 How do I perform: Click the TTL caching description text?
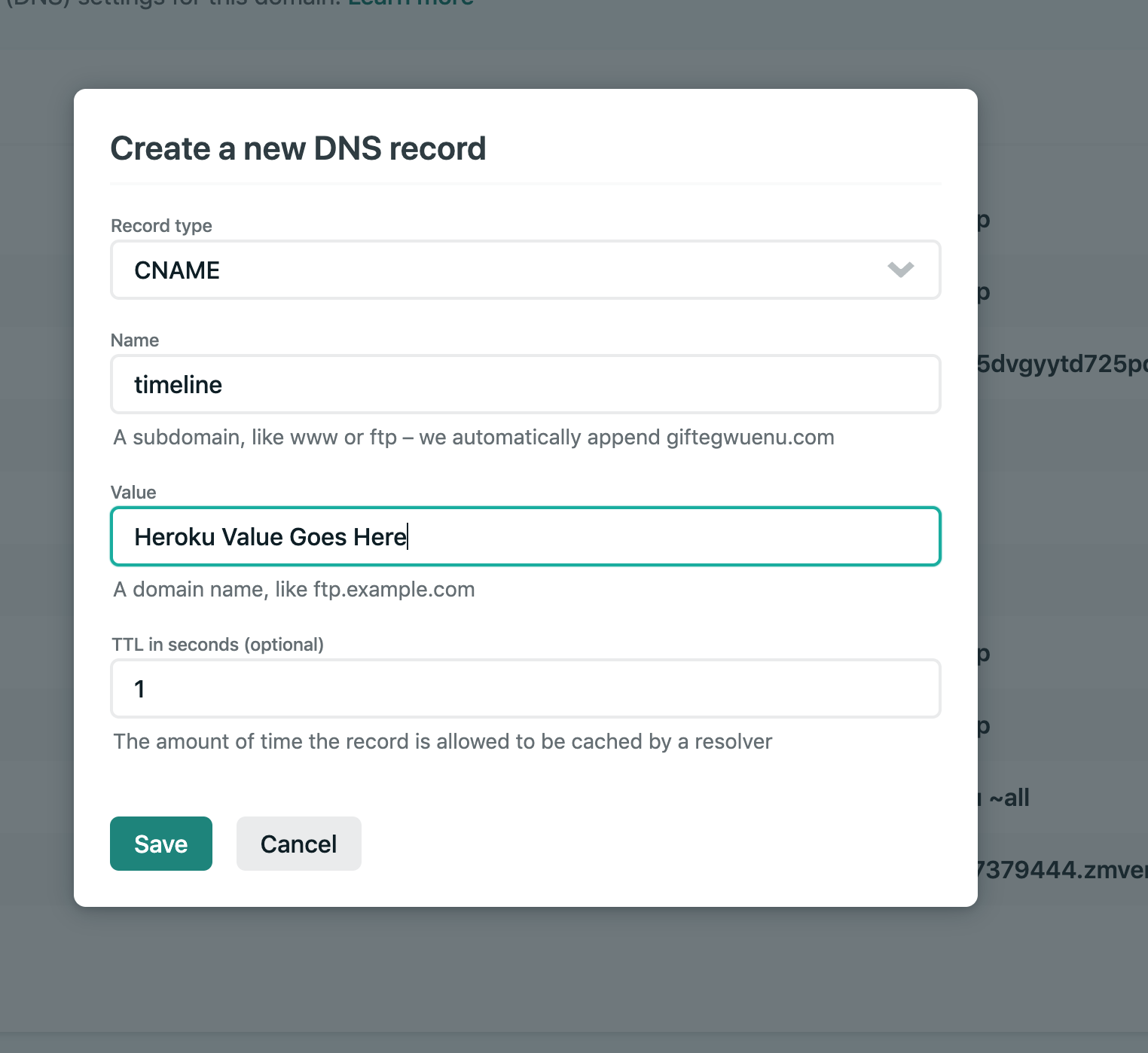(442, 741)
